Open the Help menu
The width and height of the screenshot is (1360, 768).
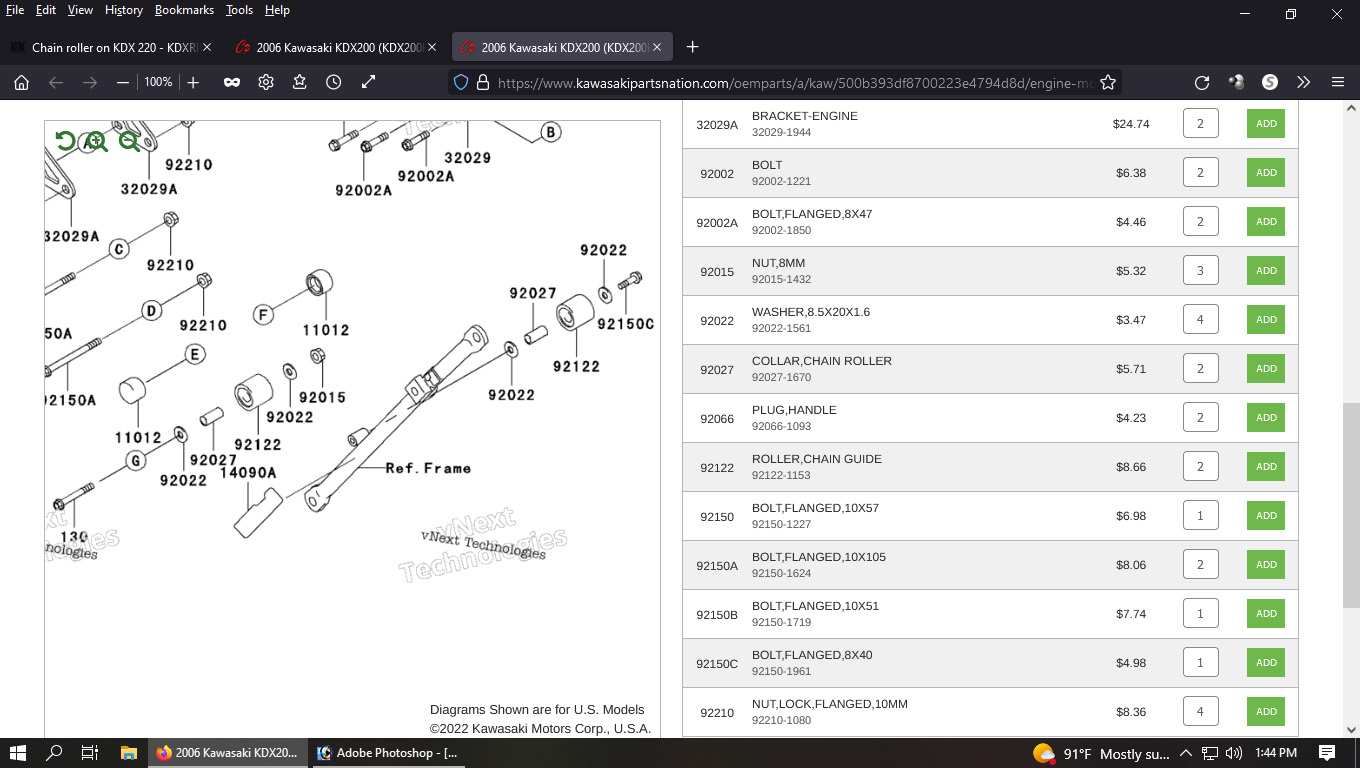[x=277, y=10]
